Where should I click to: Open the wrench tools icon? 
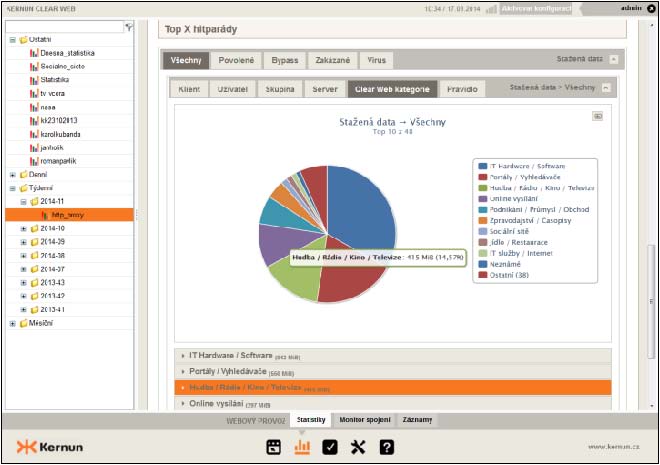(358, 447)
